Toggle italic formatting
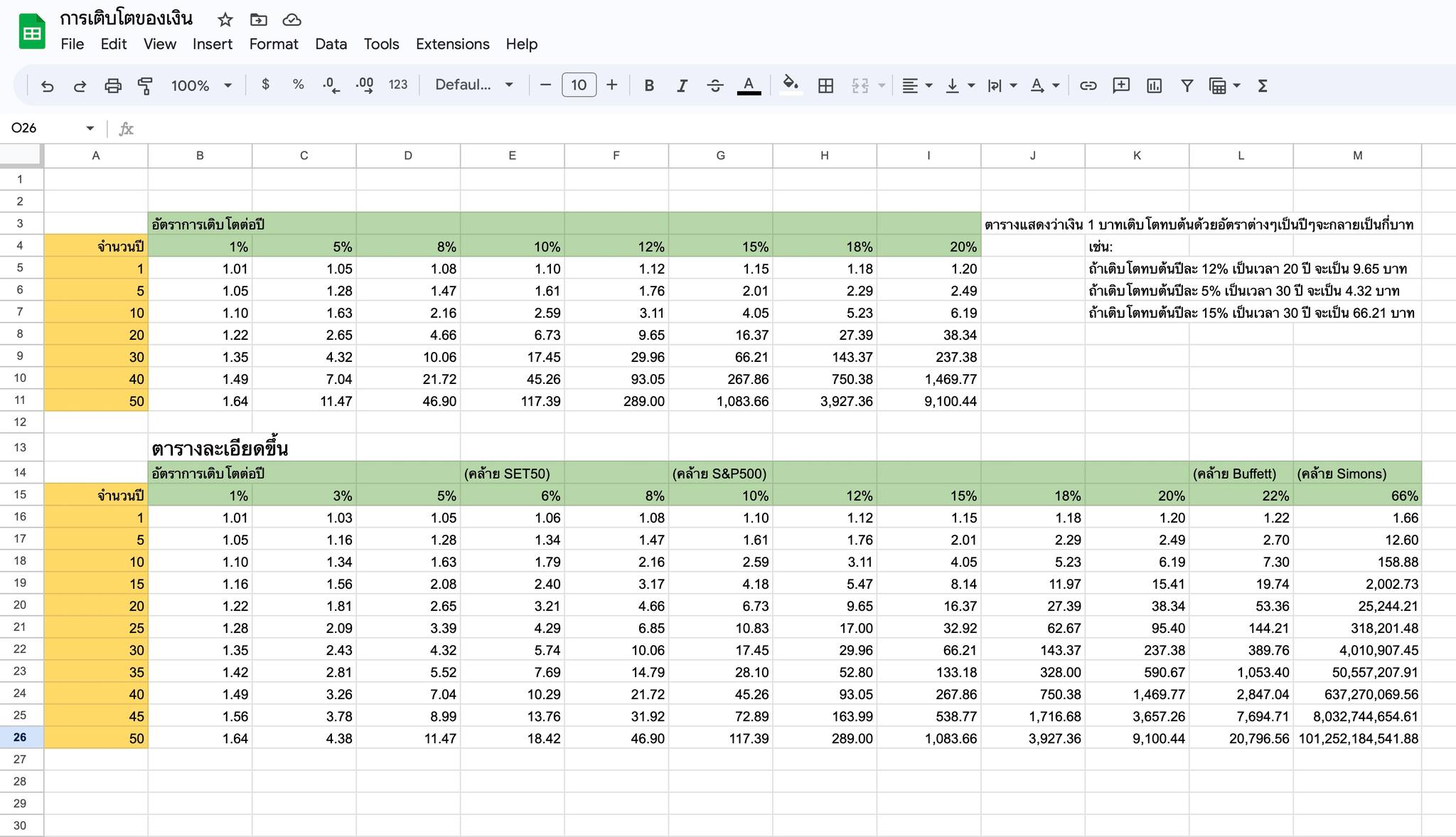The height and width of the screenshot is (837, 1456). coord(682,86)
